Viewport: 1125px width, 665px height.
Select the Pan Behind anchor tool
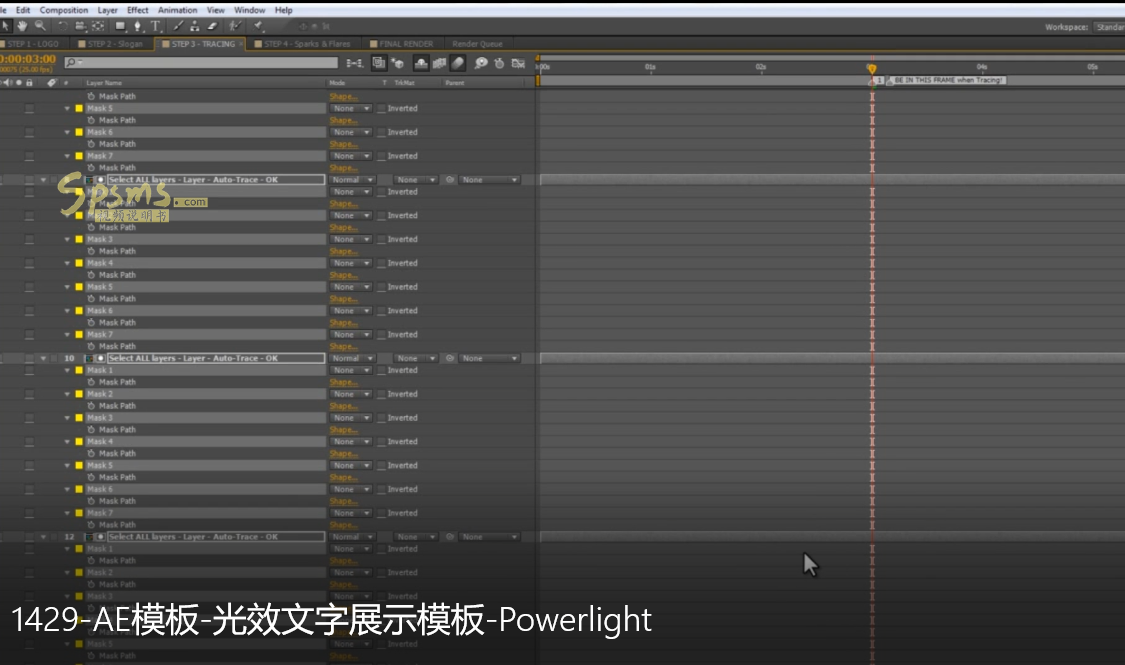coord(98,26)
